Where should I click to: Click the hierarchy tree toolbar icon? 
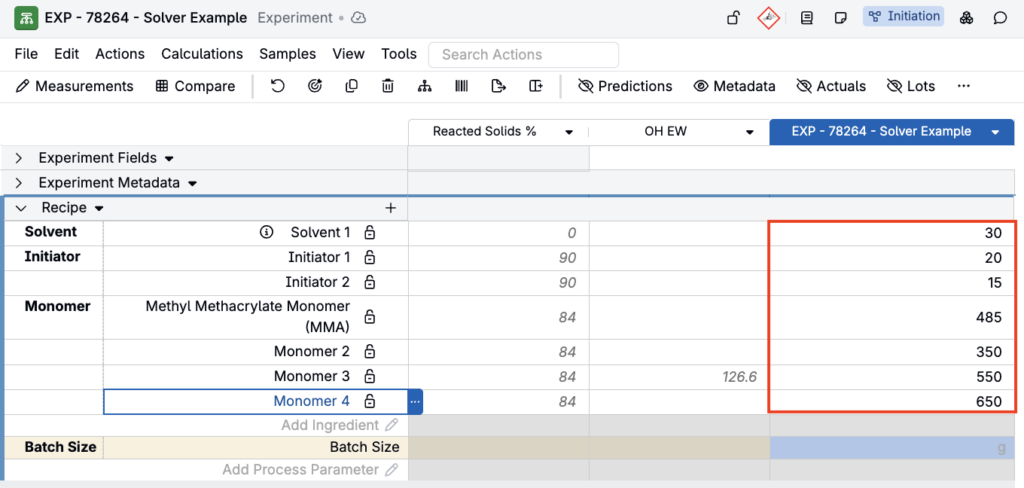[x=424, y=86]
